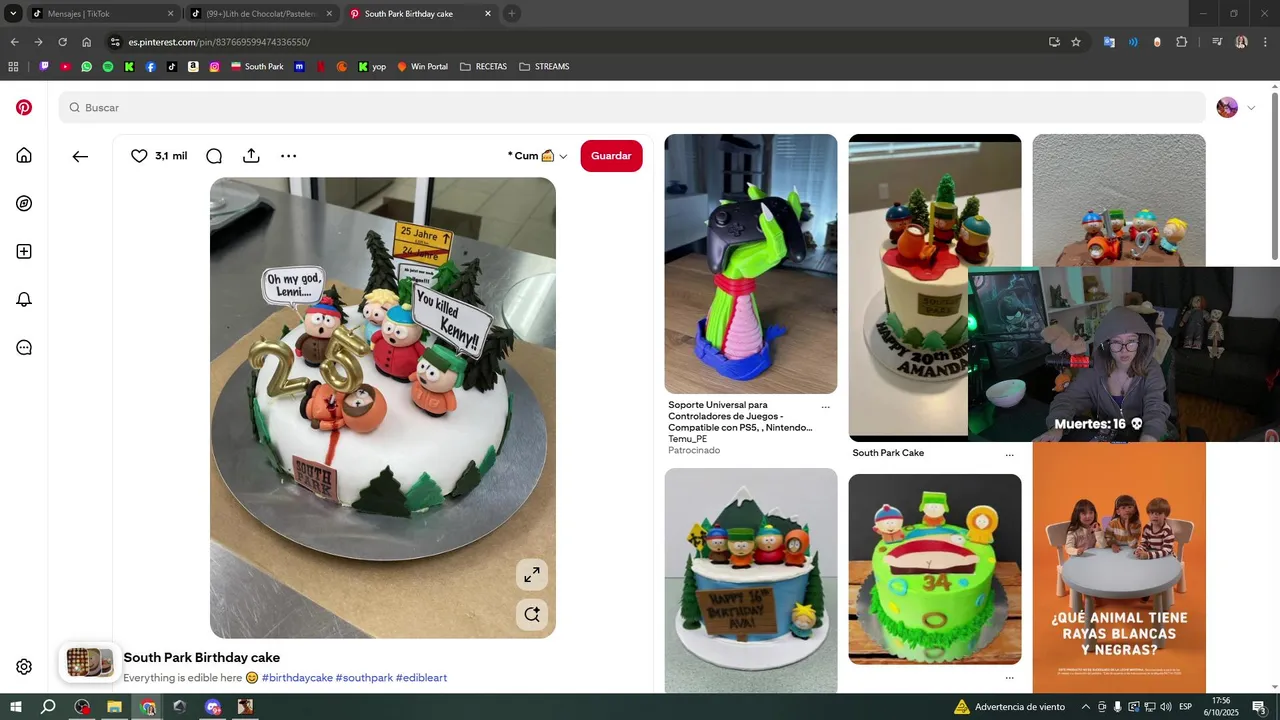Open the Win Portal bookmark

pos(422,67)
